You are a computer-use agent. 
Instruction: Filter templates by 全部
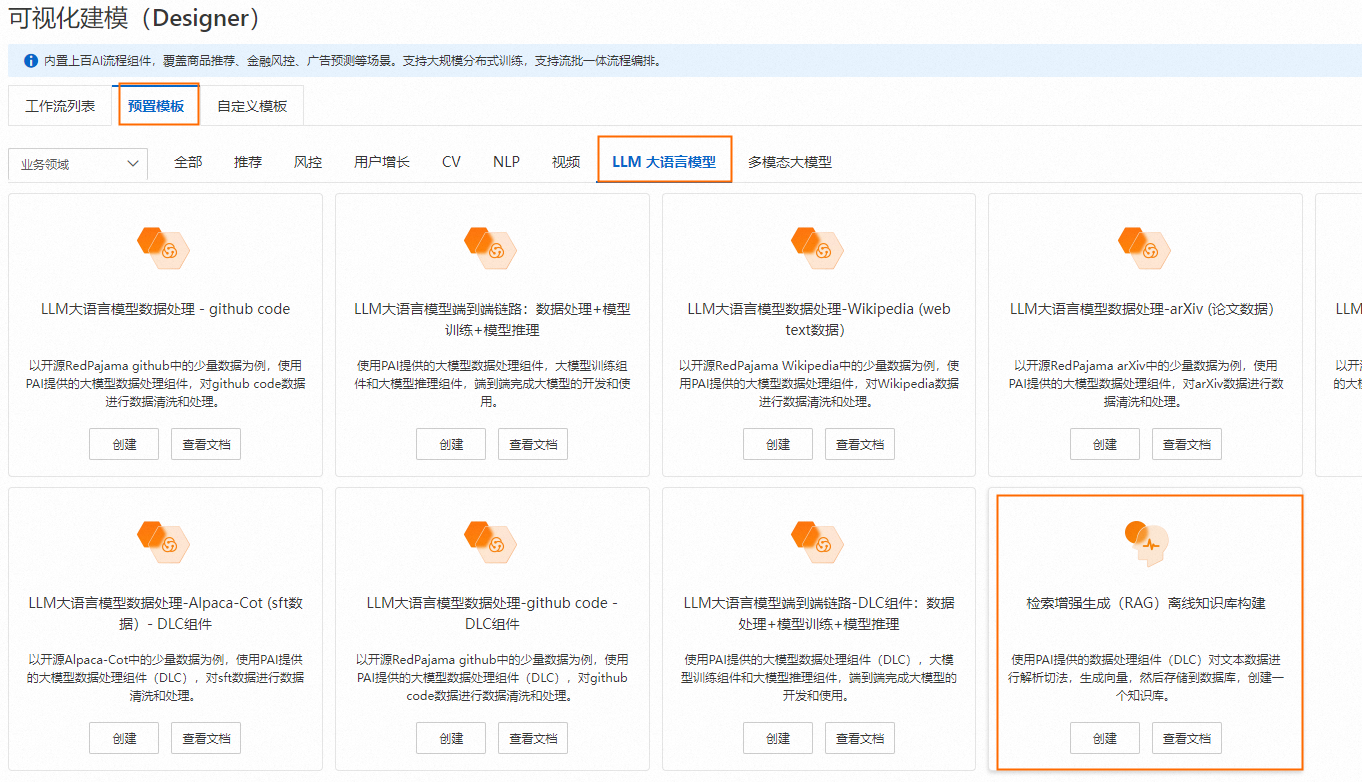[188, 162]
